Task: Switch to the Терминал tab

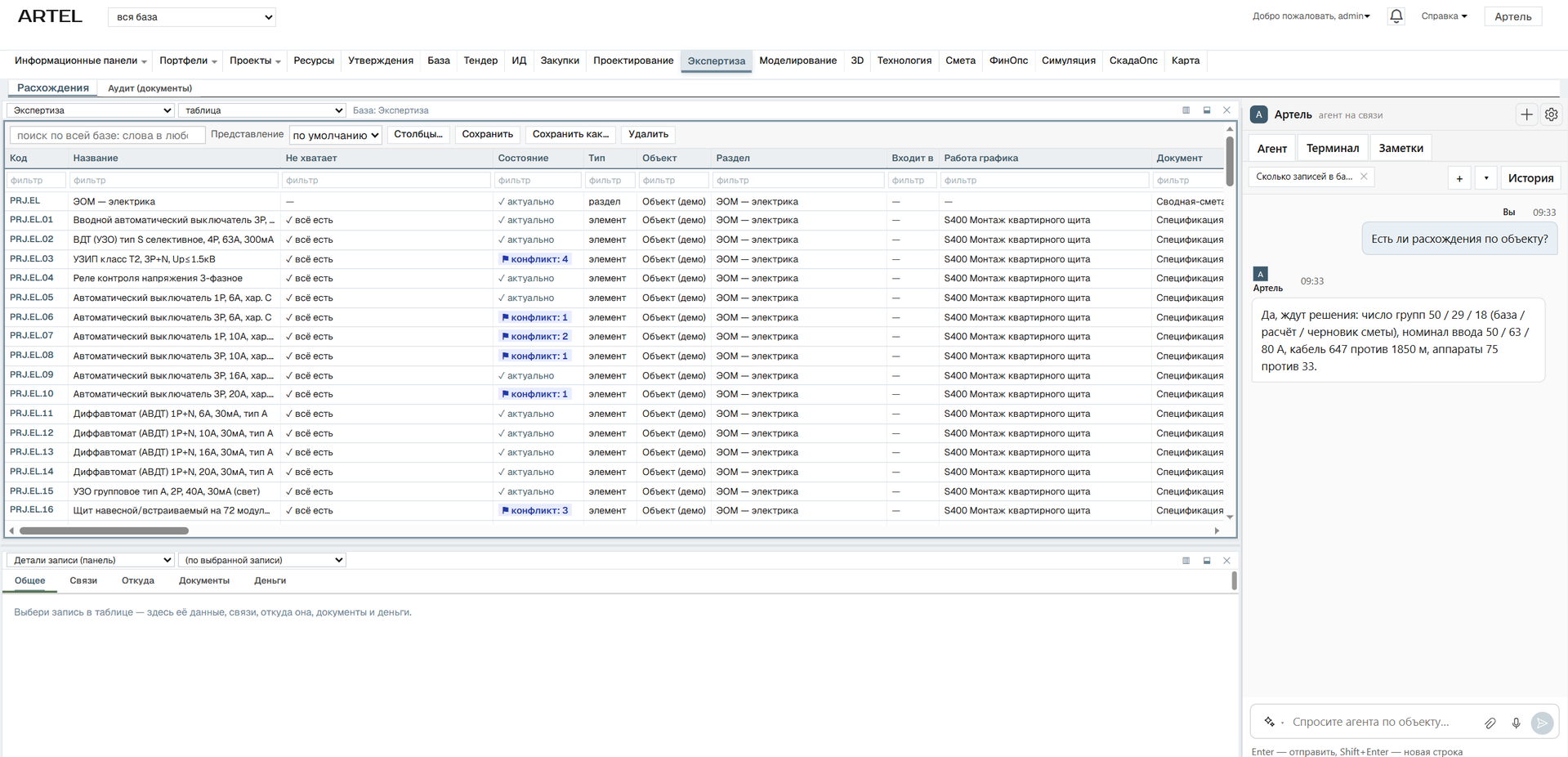Action: 1333,148
